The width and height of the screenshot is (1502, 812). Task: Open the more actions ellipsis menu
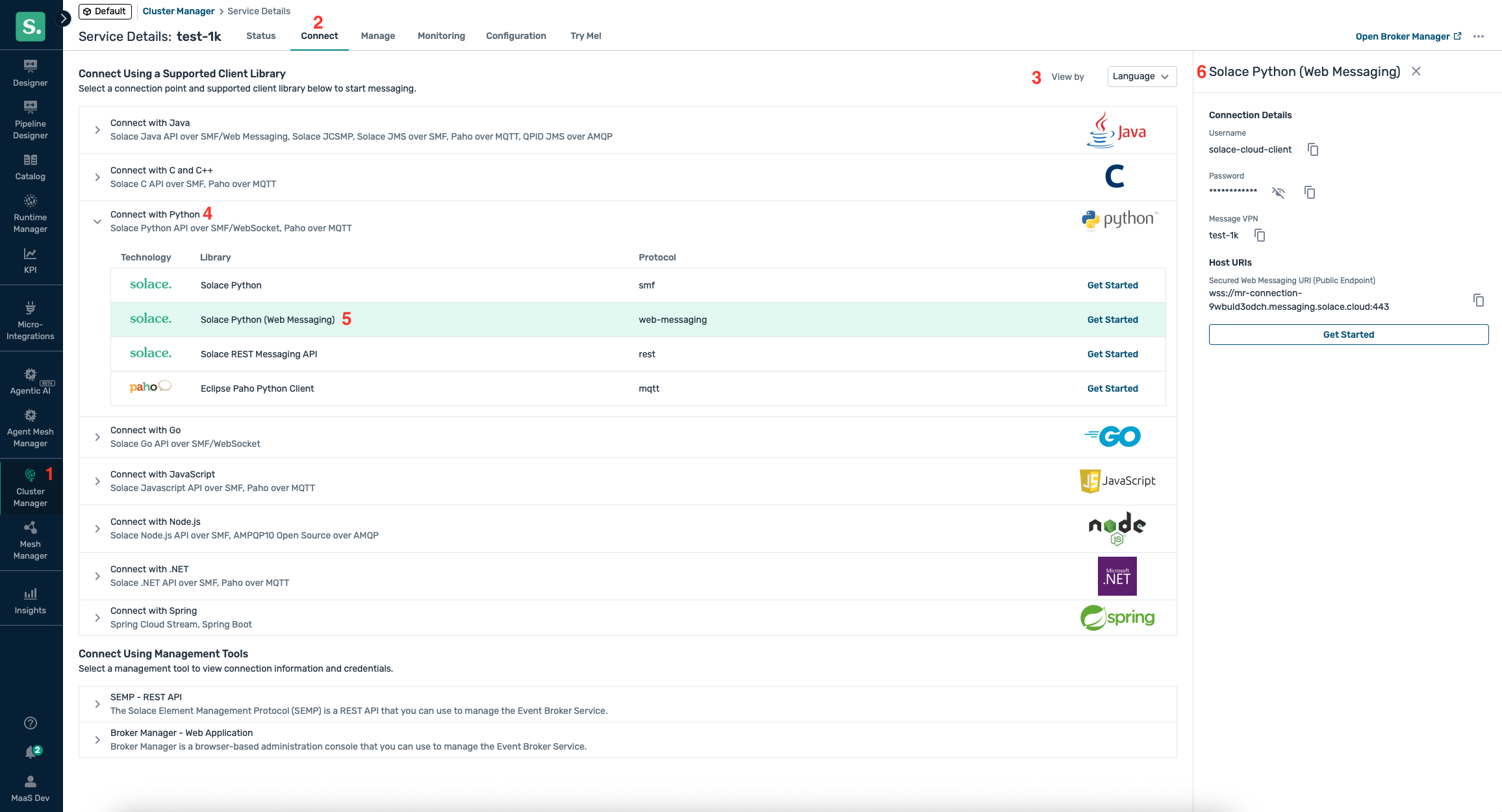coord(1479,36)
